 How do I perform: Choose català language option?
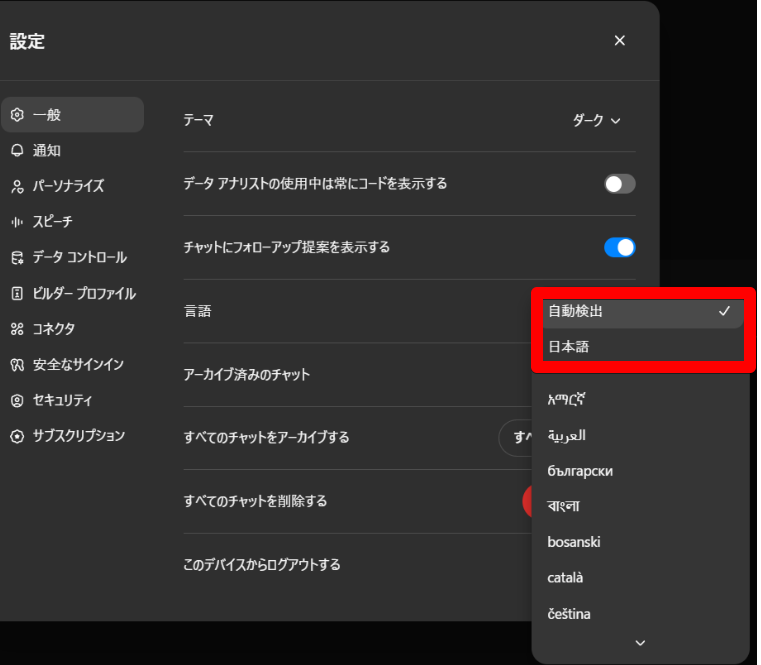point(641,578)
